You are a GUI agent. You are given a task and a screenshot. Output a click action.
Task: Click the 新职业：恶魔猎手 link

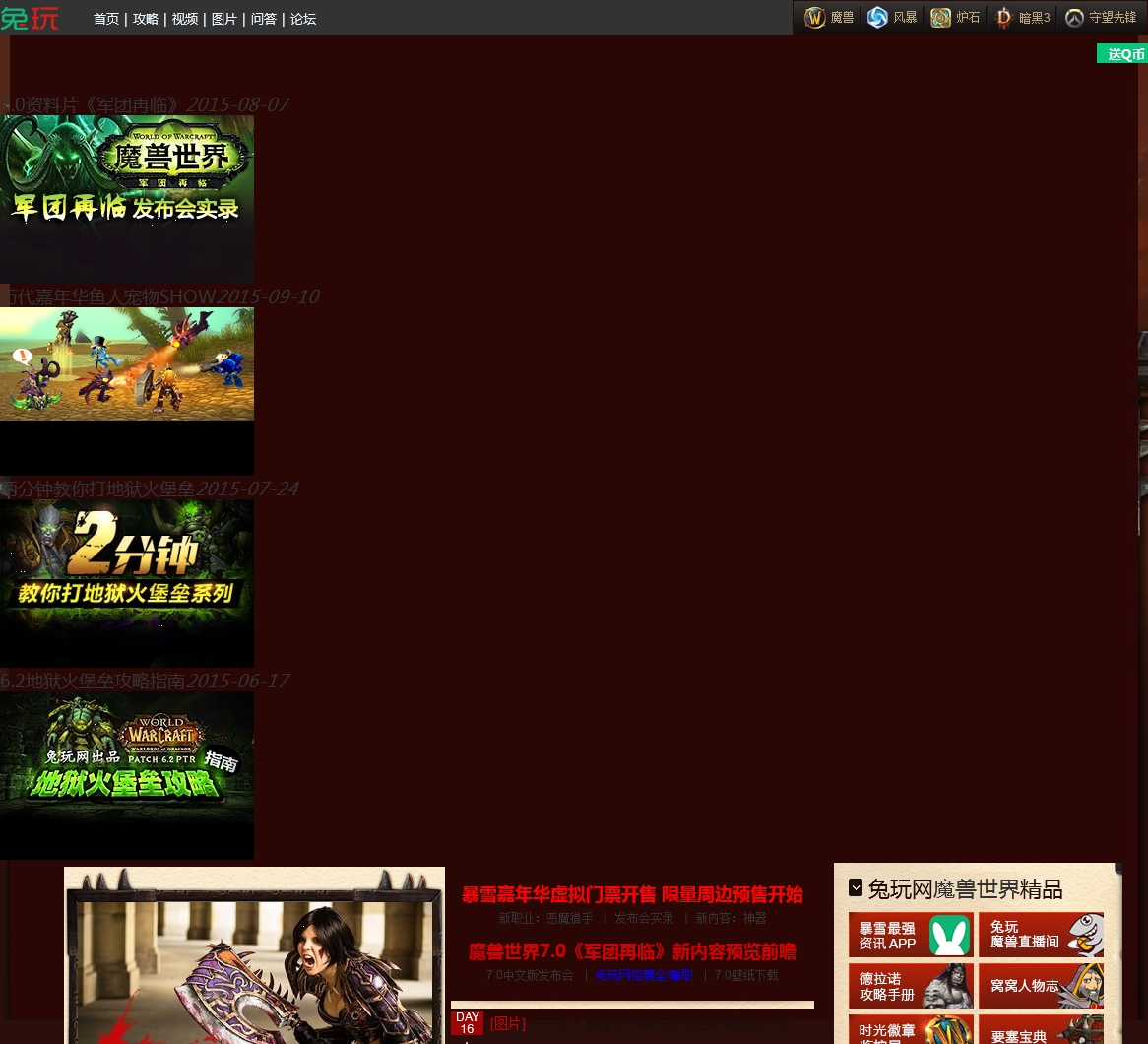click(x=546, y=918)
